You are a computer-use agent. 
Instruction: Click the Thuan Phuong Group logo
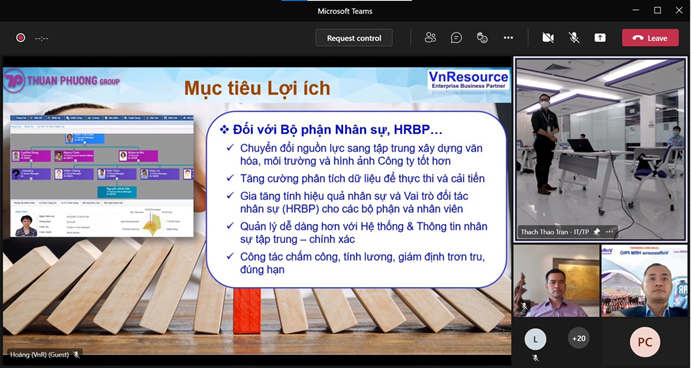pos(62,81)
